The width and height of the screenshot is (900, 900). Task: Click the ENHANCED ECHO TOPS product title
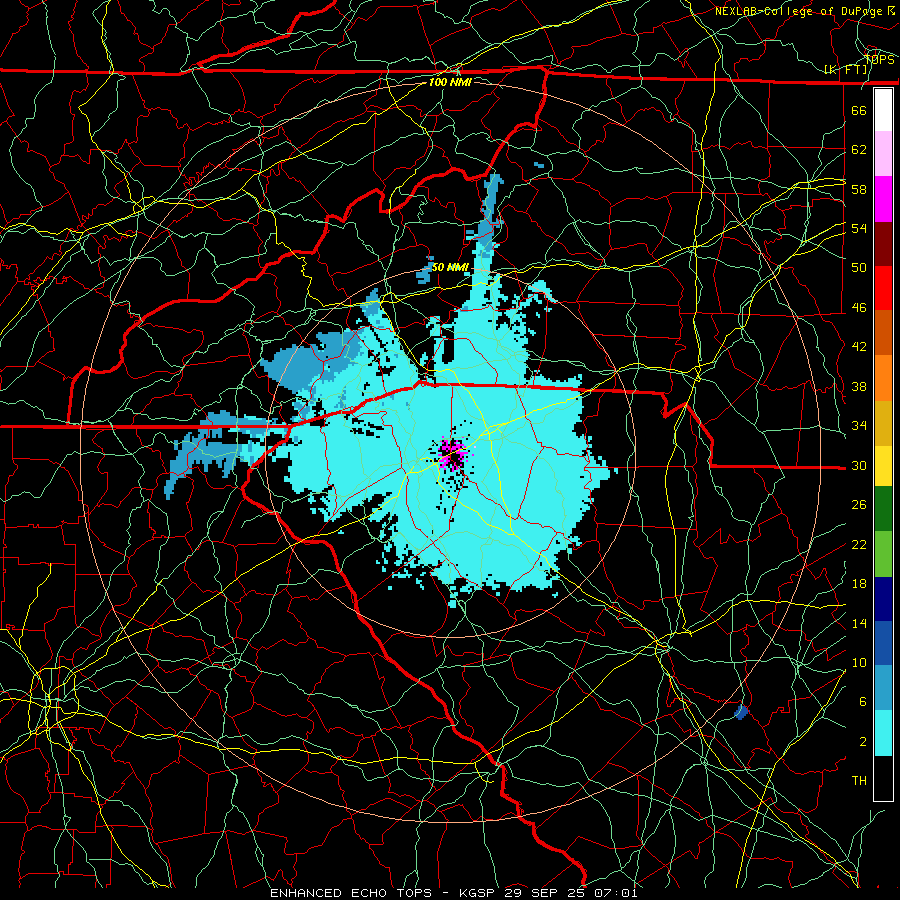tap(351, 893)
